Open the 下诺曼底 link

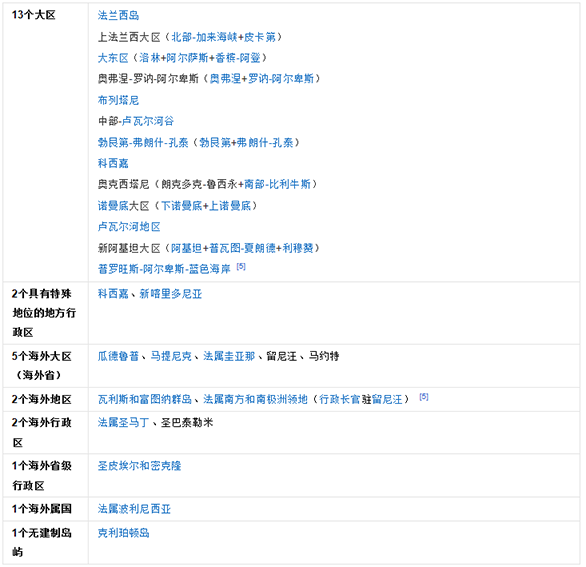[x=181, y=206]
